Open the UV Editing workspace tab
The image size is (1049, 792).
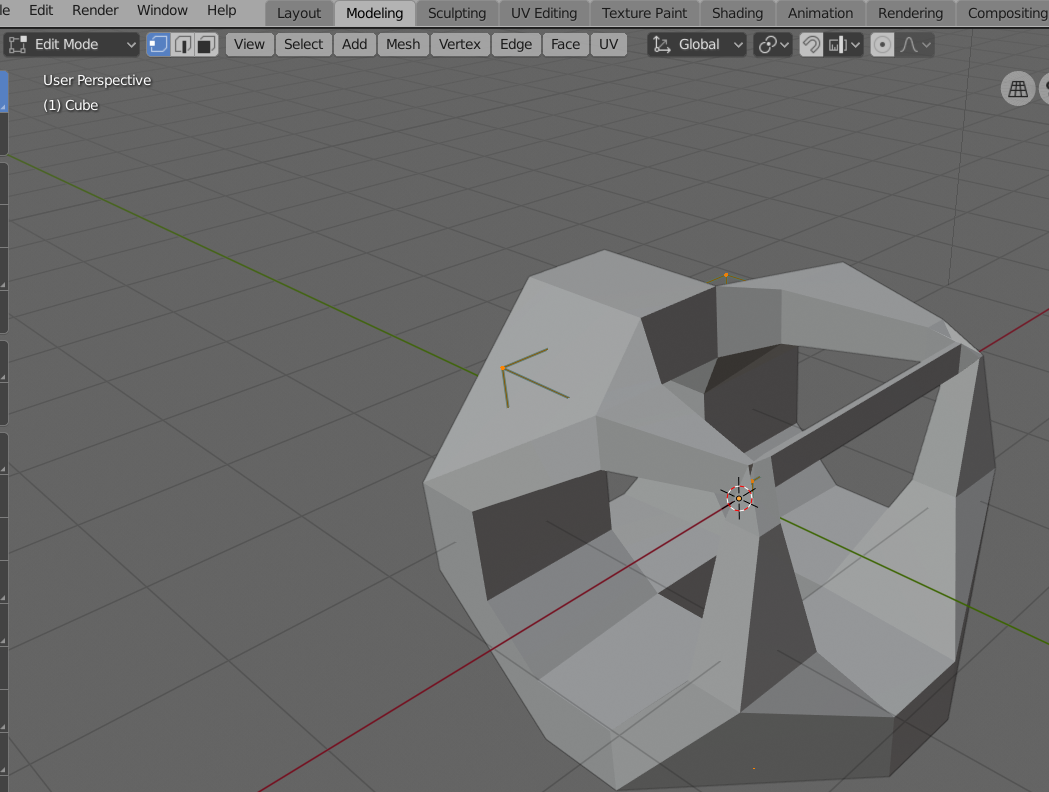544,13
